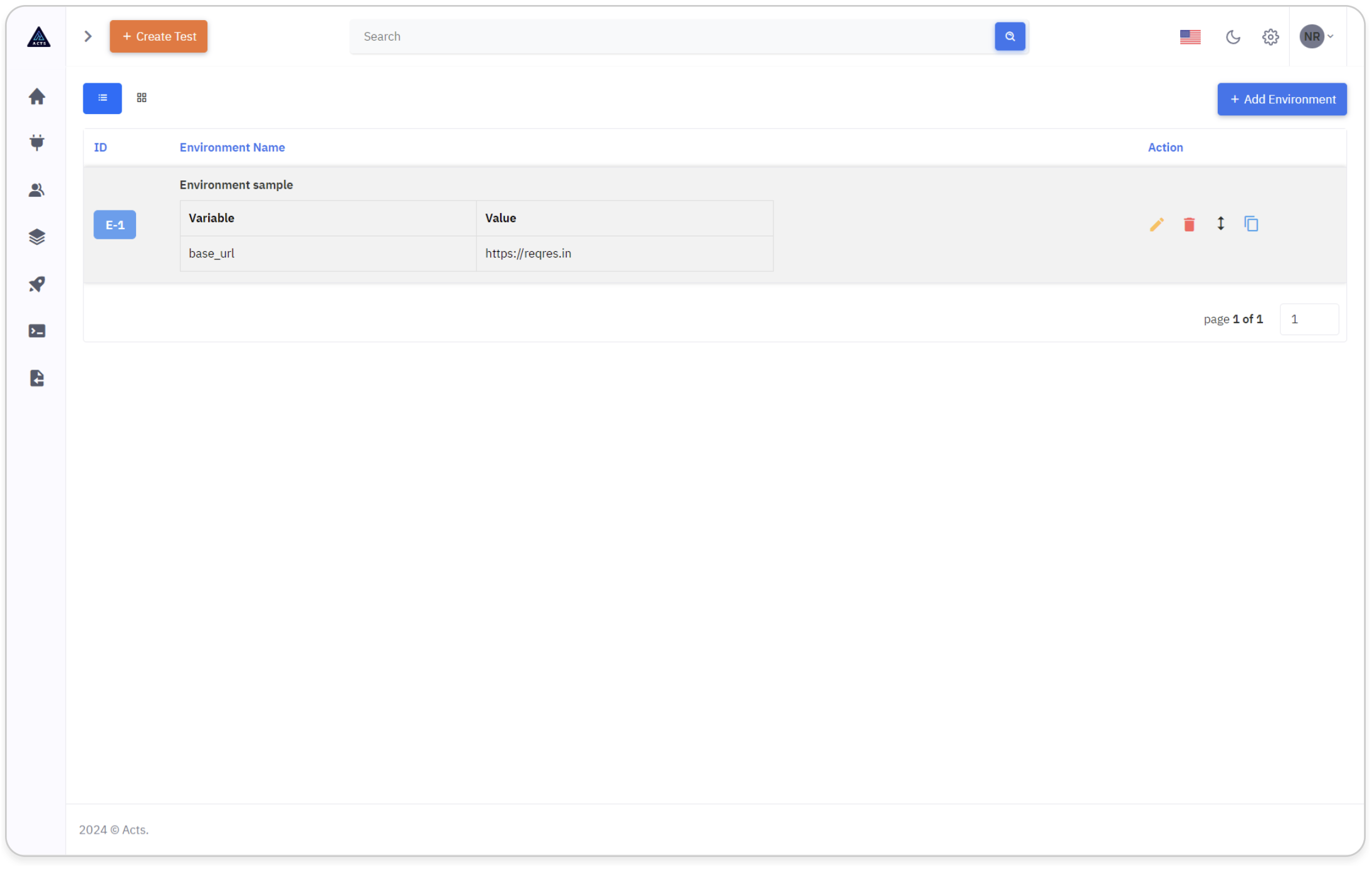Screen dimensions: 1372x872
Task: Go to Home in the sidebar
Action: (37, 96)
